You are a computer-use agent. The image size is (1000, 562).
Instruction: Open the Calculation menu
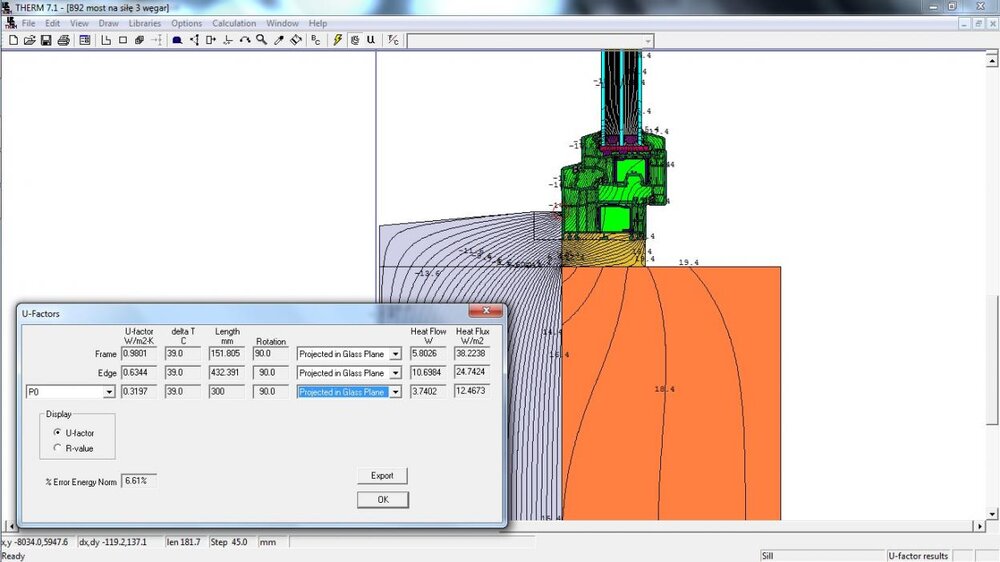coord(233,23)
